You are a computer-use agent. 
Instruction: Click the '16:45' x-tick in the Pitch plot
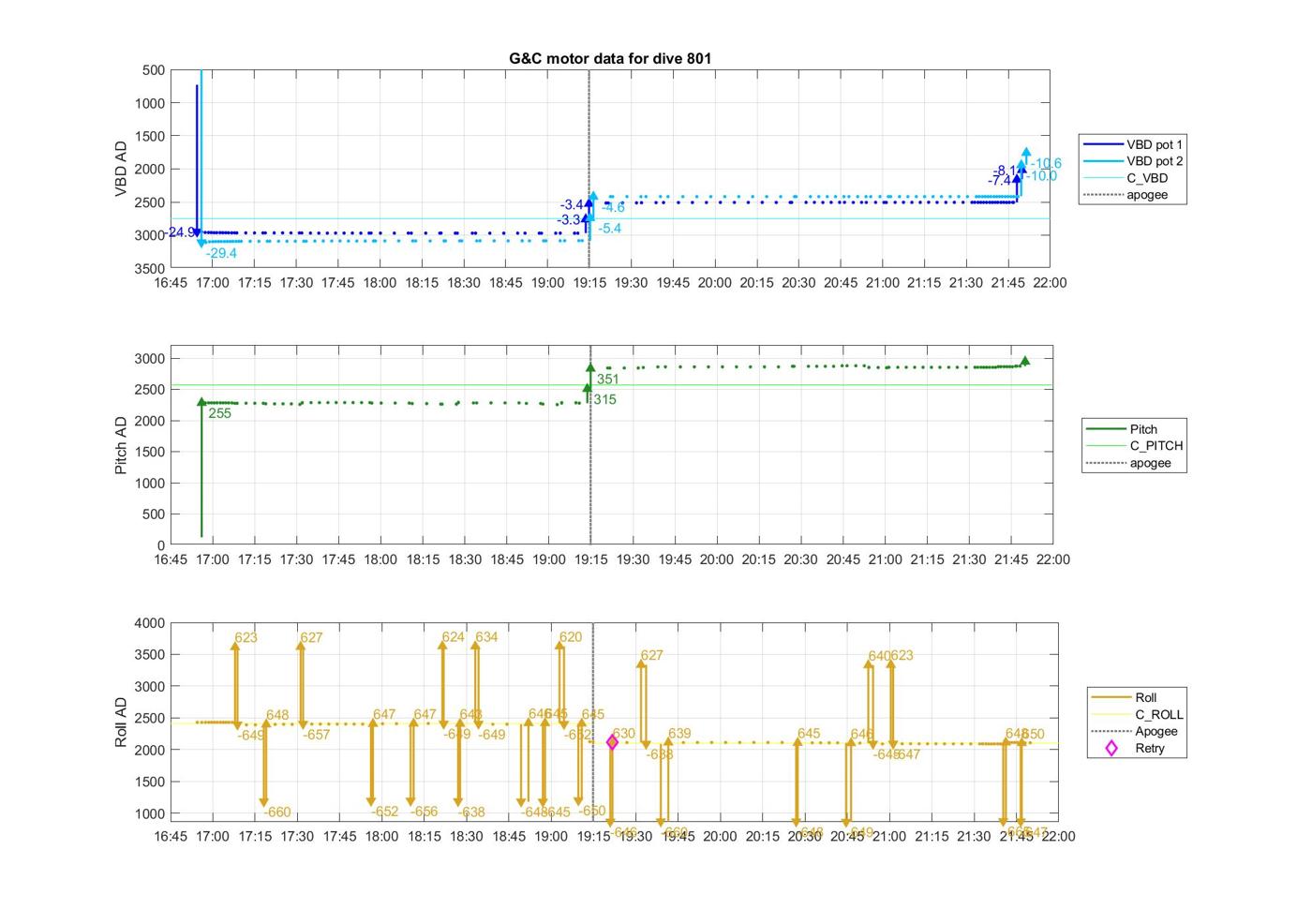point(171,559)
